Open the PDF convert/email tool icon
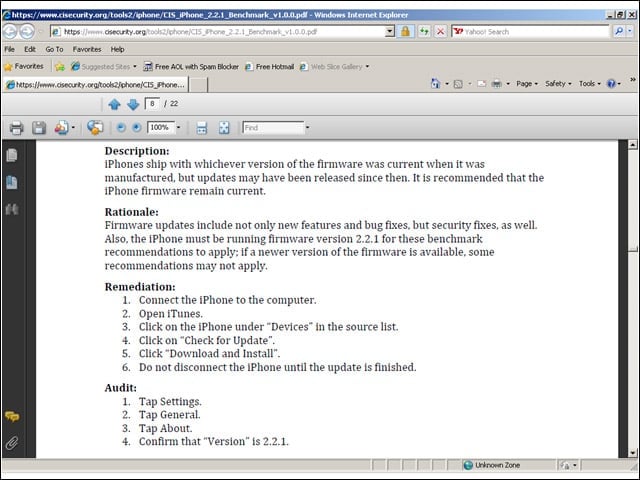 tap(61, 128)
